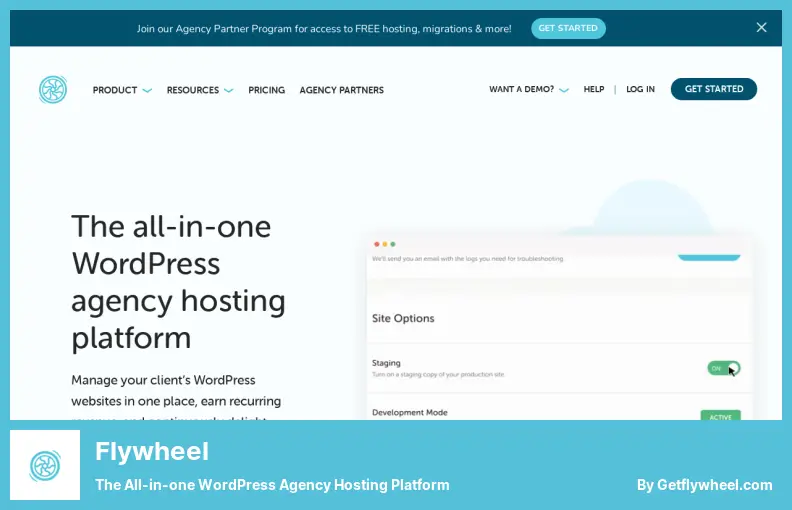The height and width of the screenshot is (510, 792).
Task: Click the 'By Getflywheel.com' text
Action: pyautogui.click(x=705, y=485)
